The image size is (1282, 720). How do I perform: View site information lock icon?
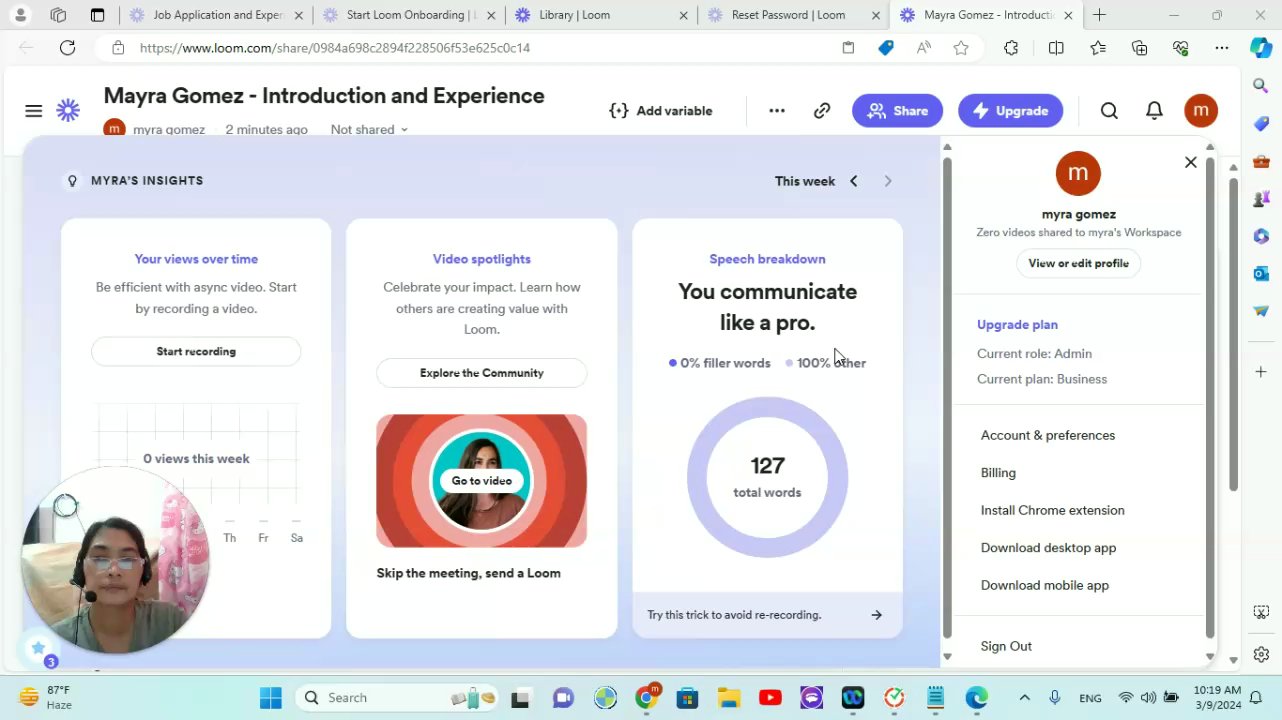coord(118,48)
